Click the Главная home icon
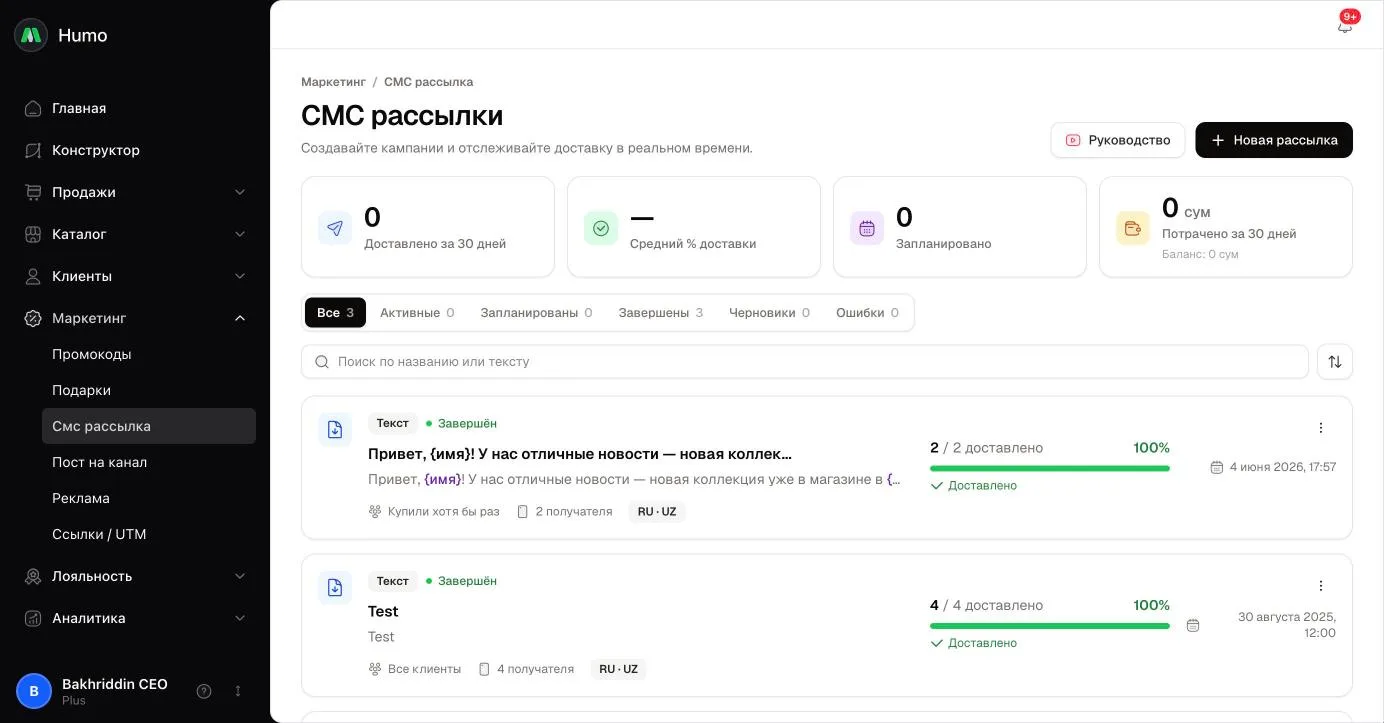Viewport: 1384px width, 723px height. pyautogui.click(x=33, y=108)
